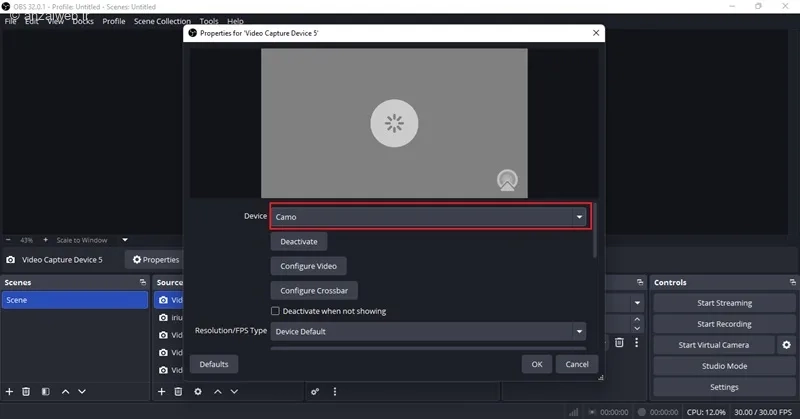Click the network signal icon in the status bar
Screen dimensions: 800x419
(x=573, y=412)
